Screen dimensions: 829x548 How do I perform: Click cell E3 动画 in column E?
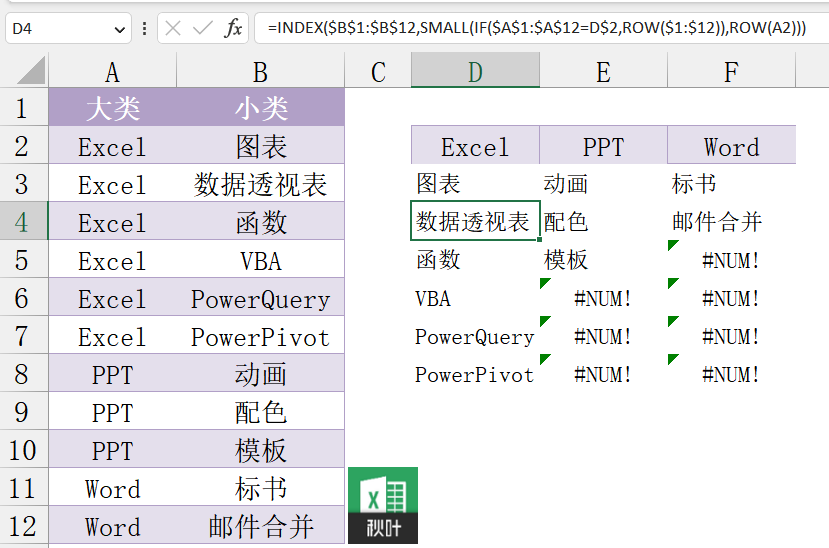click(x=603, y=183)
